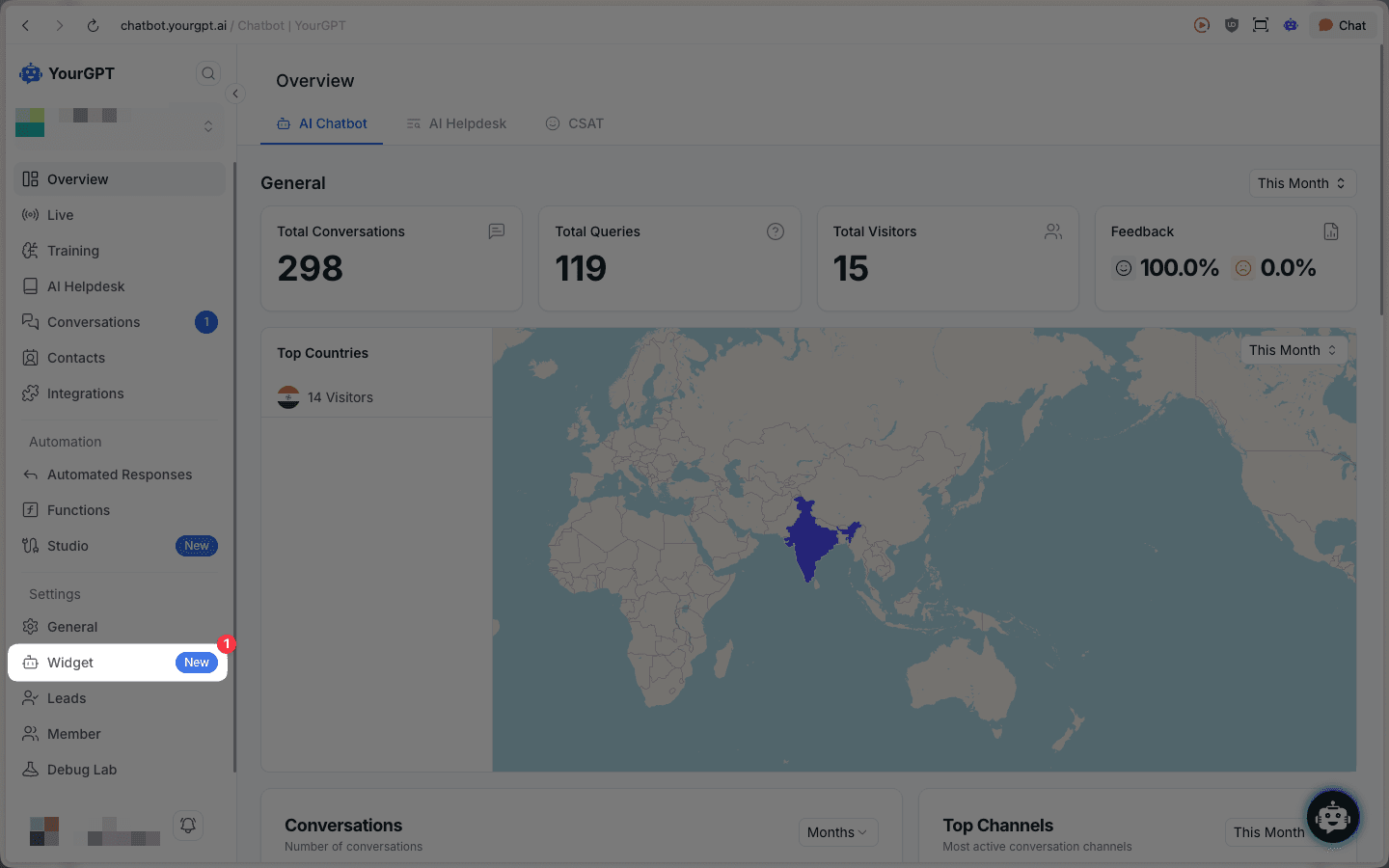Viewport: 1389px width, 868px height.
Task: Click the sidebar search icon
Action: [207, 73]
